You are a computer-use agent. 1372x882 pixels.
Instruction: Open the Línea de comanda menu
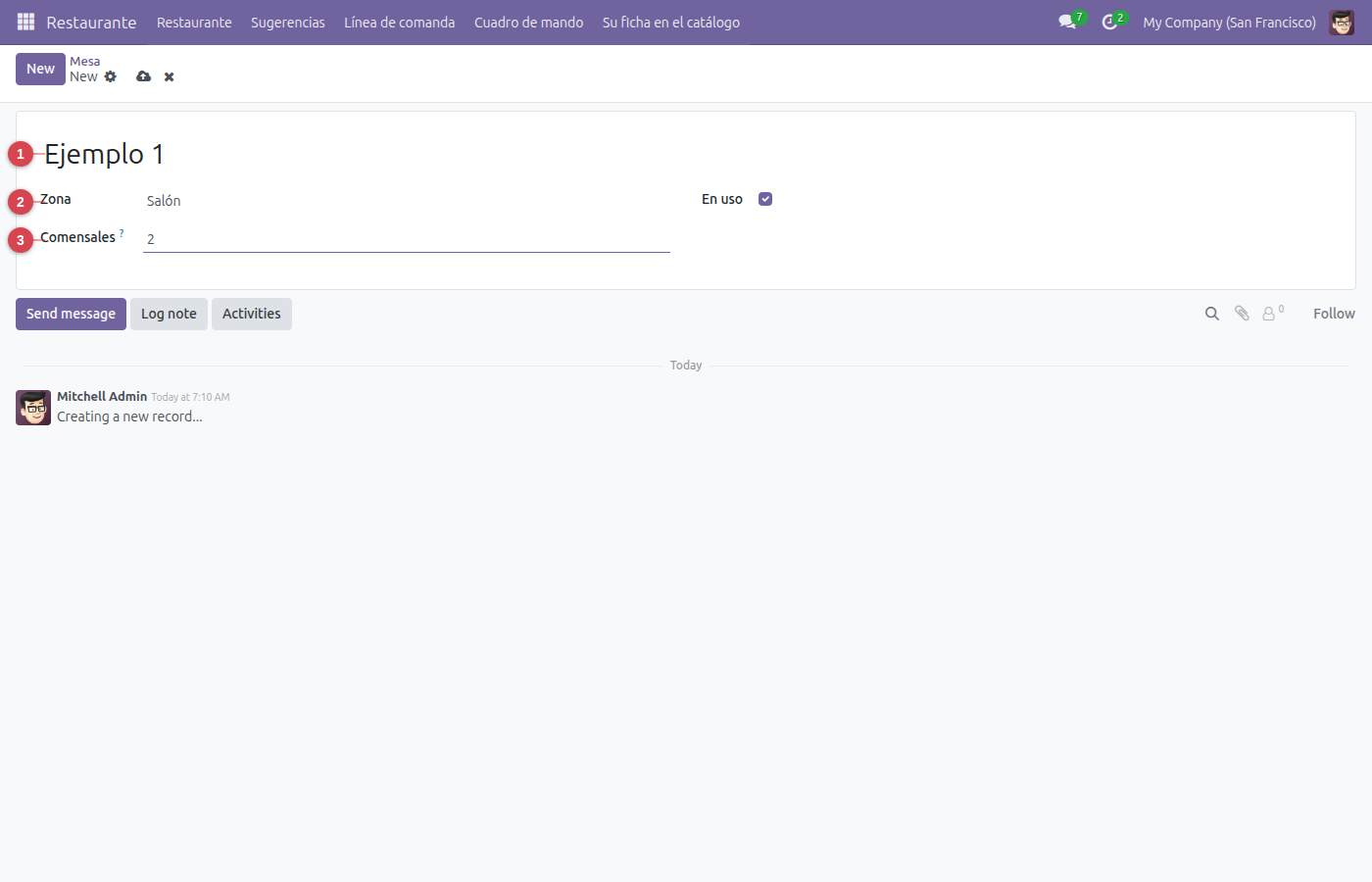(x=399, y=22)
